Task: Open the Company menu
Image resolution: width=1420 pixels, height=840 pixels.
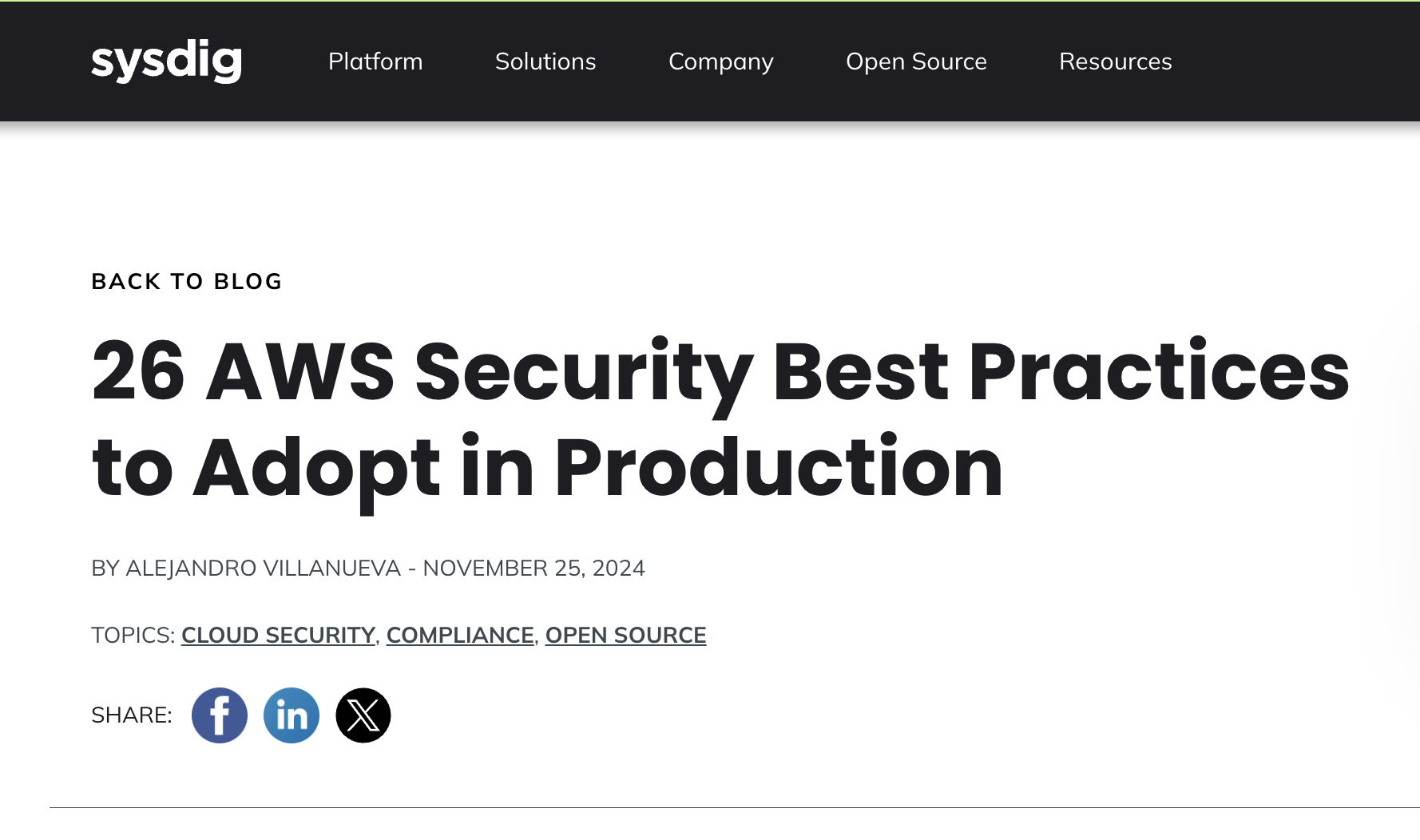Action: click(721, 61)
